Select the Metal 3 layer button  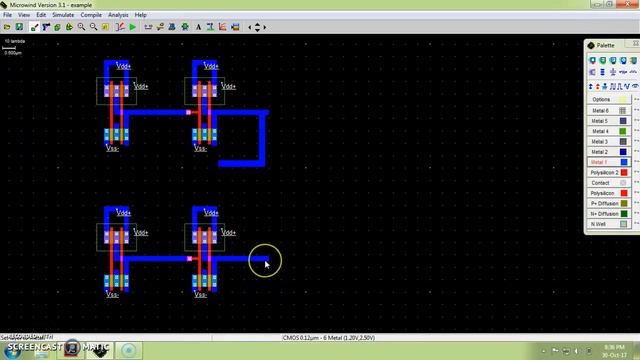pyautogui.click(x=609, y=141)
